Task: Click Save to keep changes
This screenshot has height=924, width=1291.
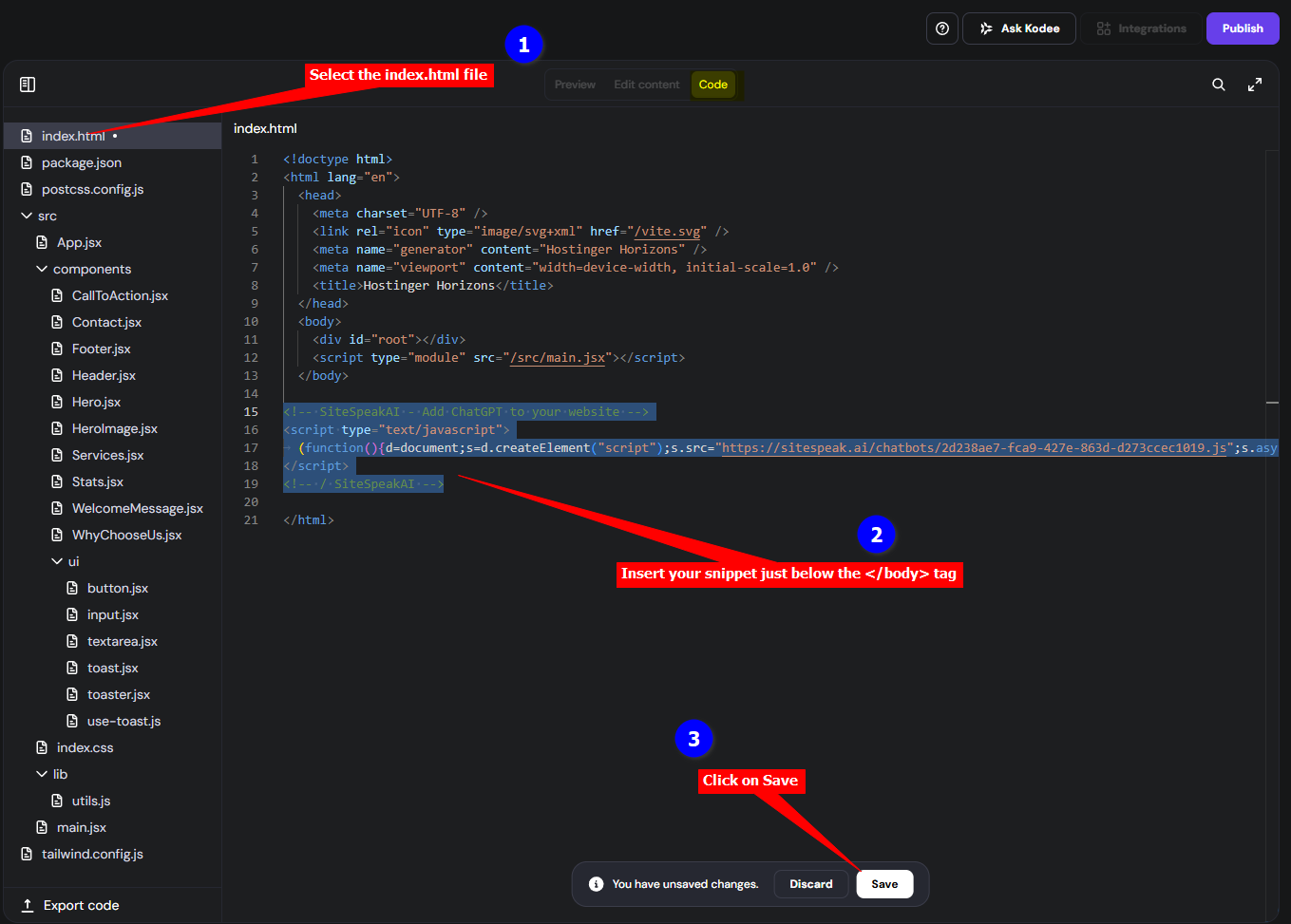Action: point(883,884)
